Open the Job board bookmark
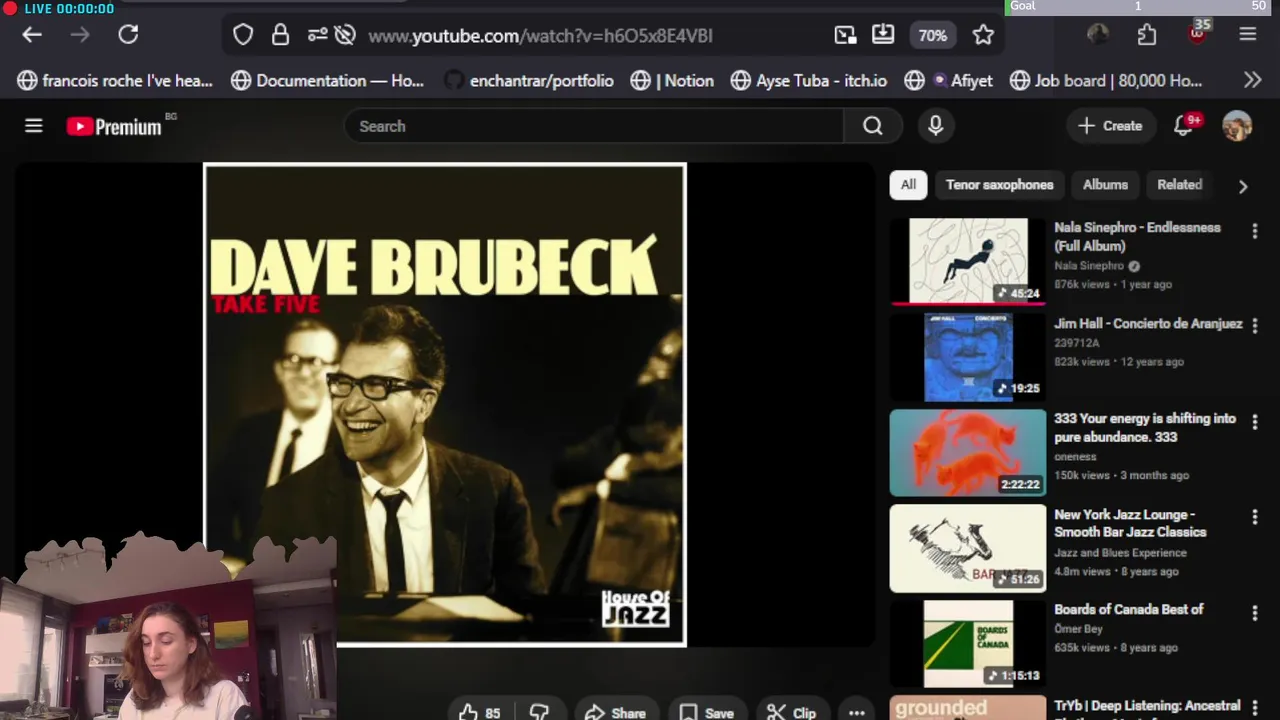Image resolution: width=1280 pixels, height=720 pixels. click(1105, 80)
